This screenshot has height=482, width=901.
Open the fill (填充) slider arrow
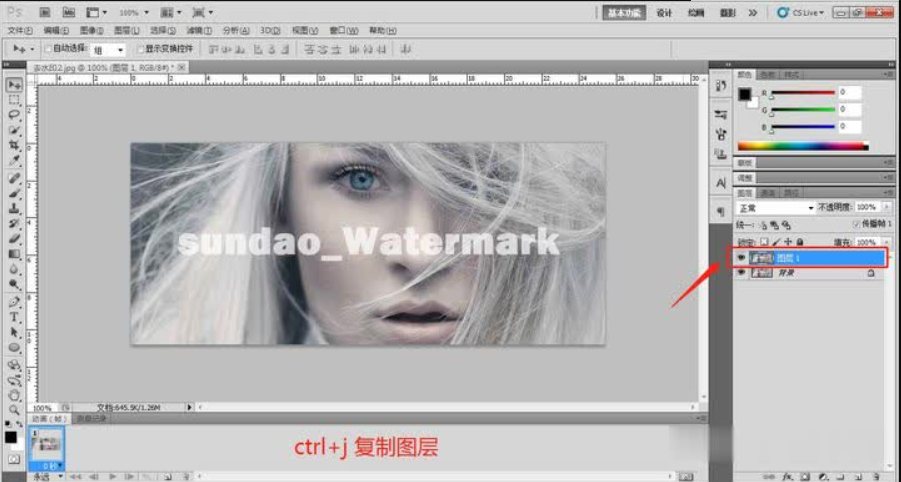[887, 242]
